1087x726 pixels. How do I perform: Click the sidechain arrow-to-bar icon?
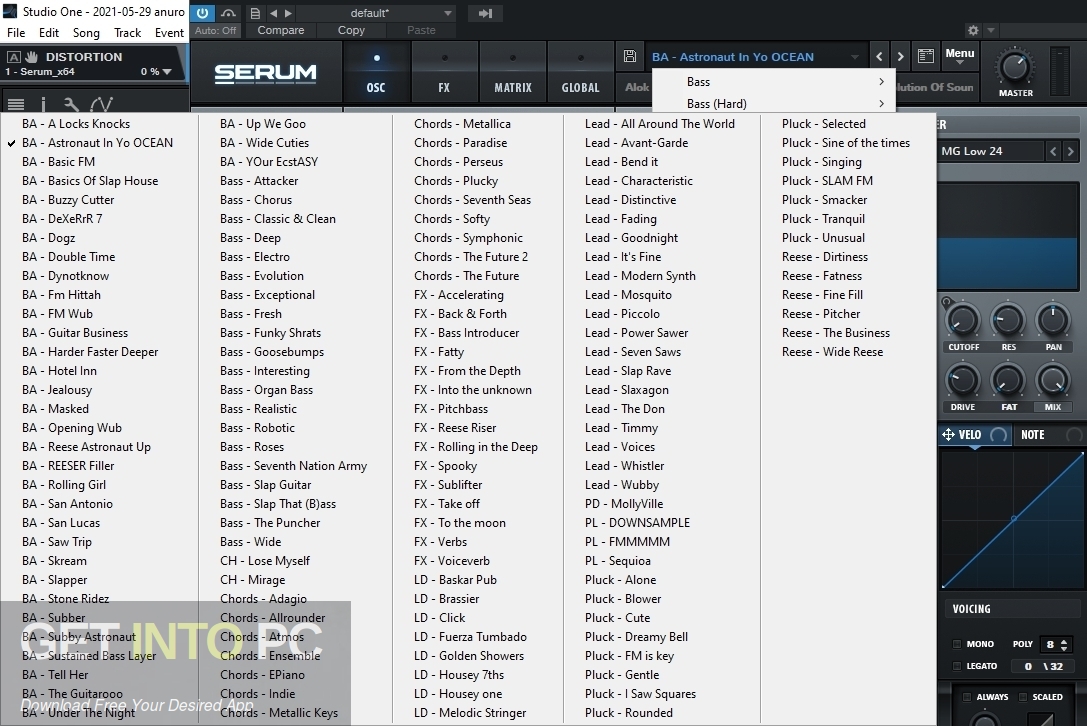(485, 13)
